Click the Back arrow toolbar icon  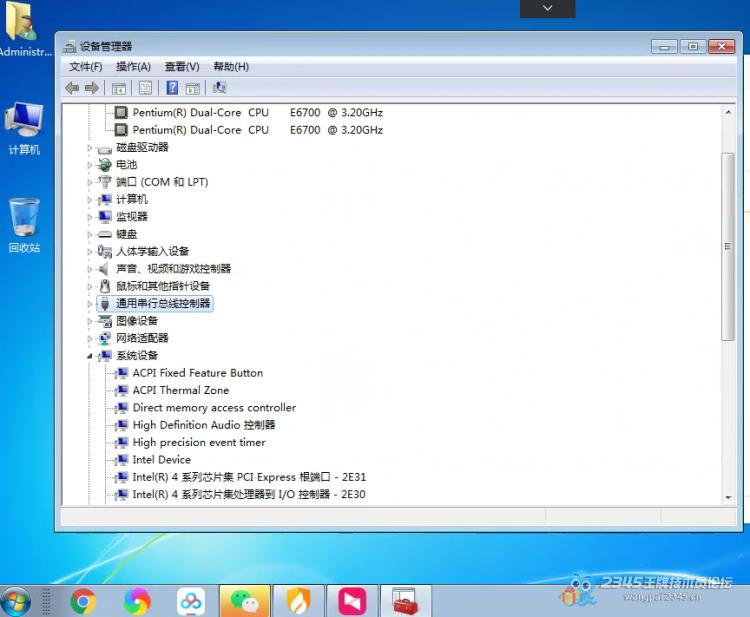72,88
